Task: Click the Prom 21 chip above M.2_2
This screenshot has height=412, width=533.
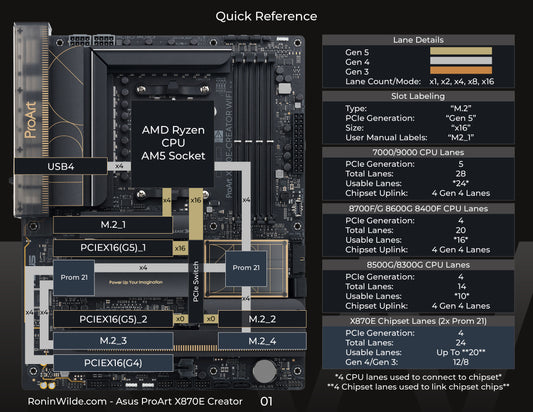Action: 246,268
